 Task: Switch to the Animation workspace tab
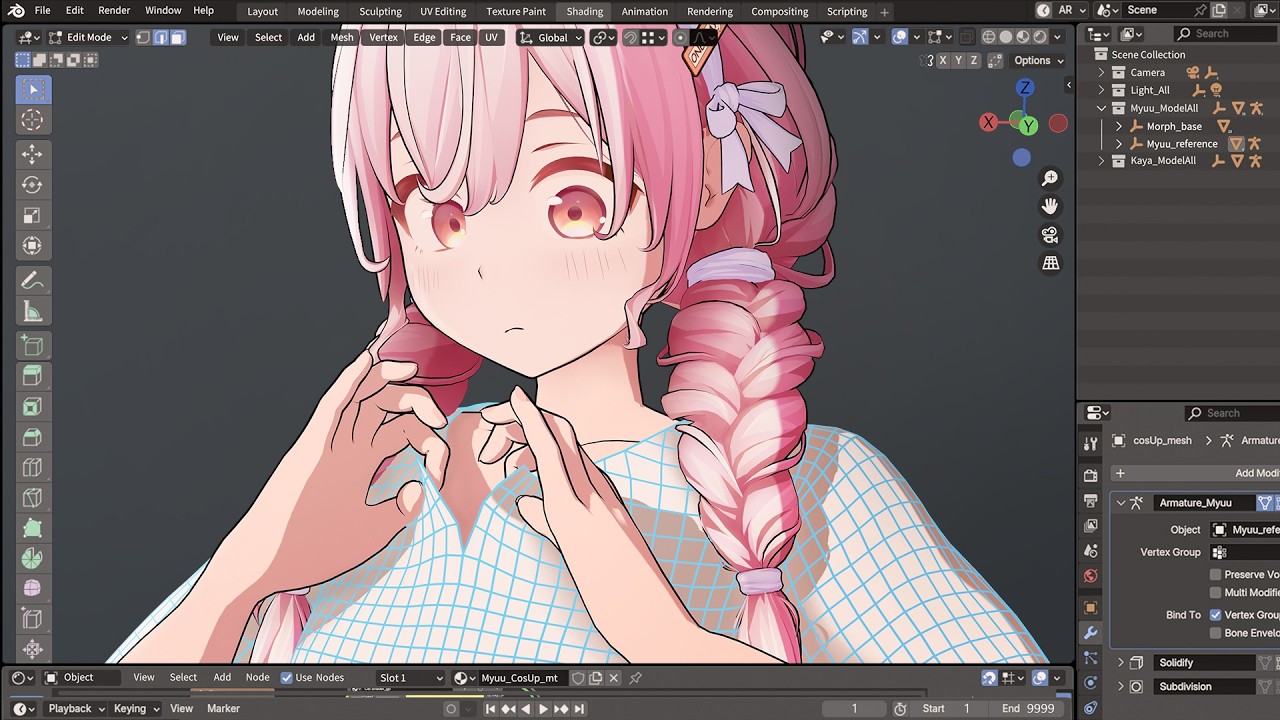pyautogui.click(x=644, y=12)
